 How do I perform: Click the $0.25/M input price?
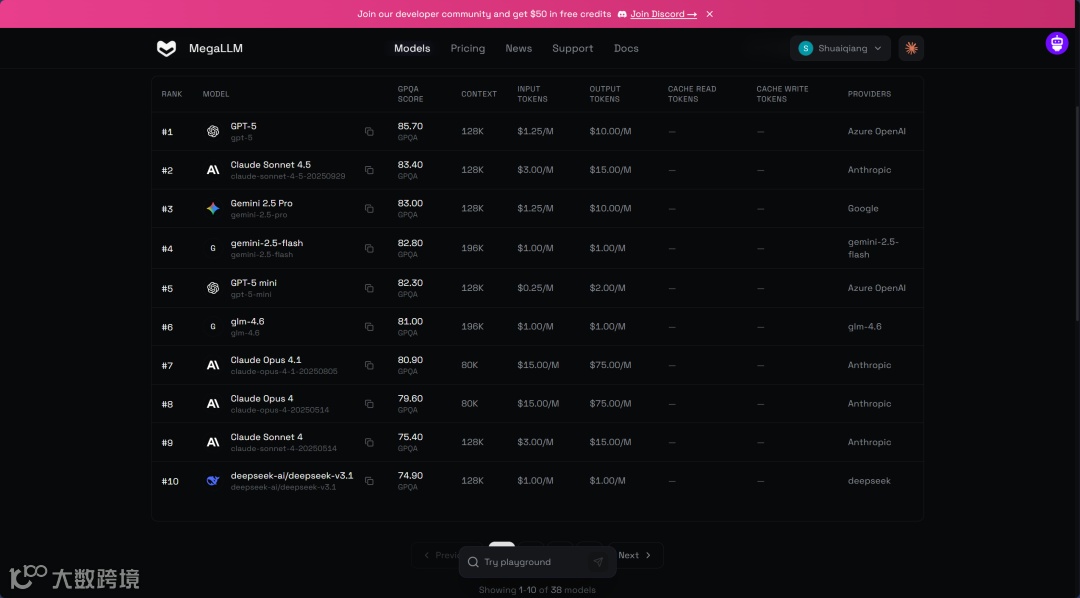pos(535,288)
